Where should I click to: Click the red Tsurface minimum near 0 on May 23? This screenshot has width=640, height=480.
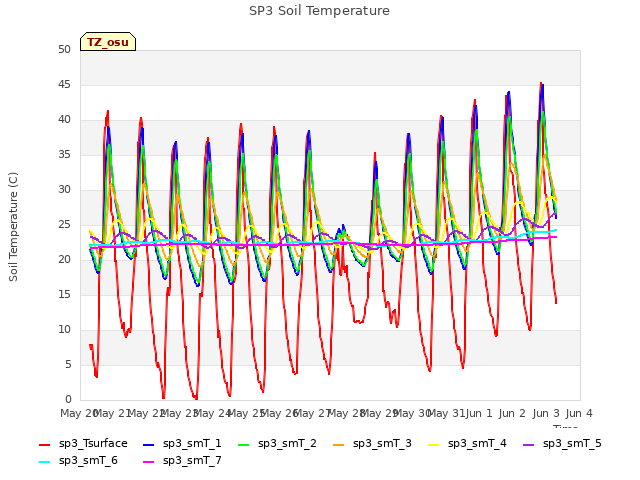point(196,397)
